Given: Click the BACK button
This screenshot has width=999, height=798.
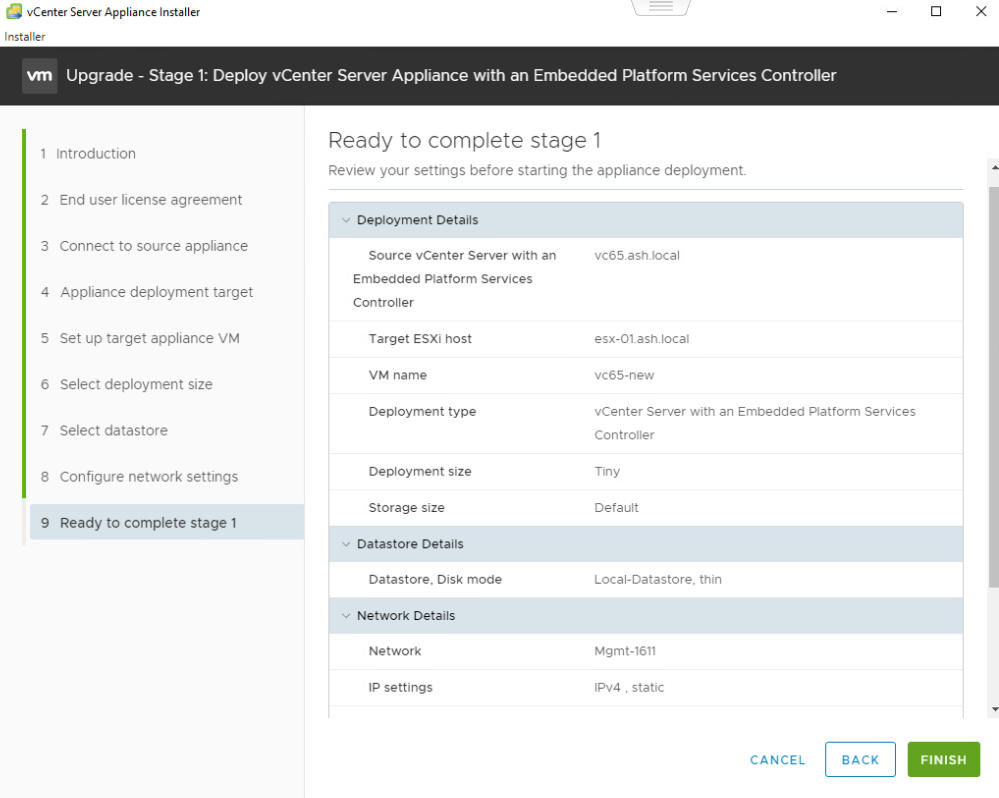Looking at the screenshot, I should tap(860, 759).
